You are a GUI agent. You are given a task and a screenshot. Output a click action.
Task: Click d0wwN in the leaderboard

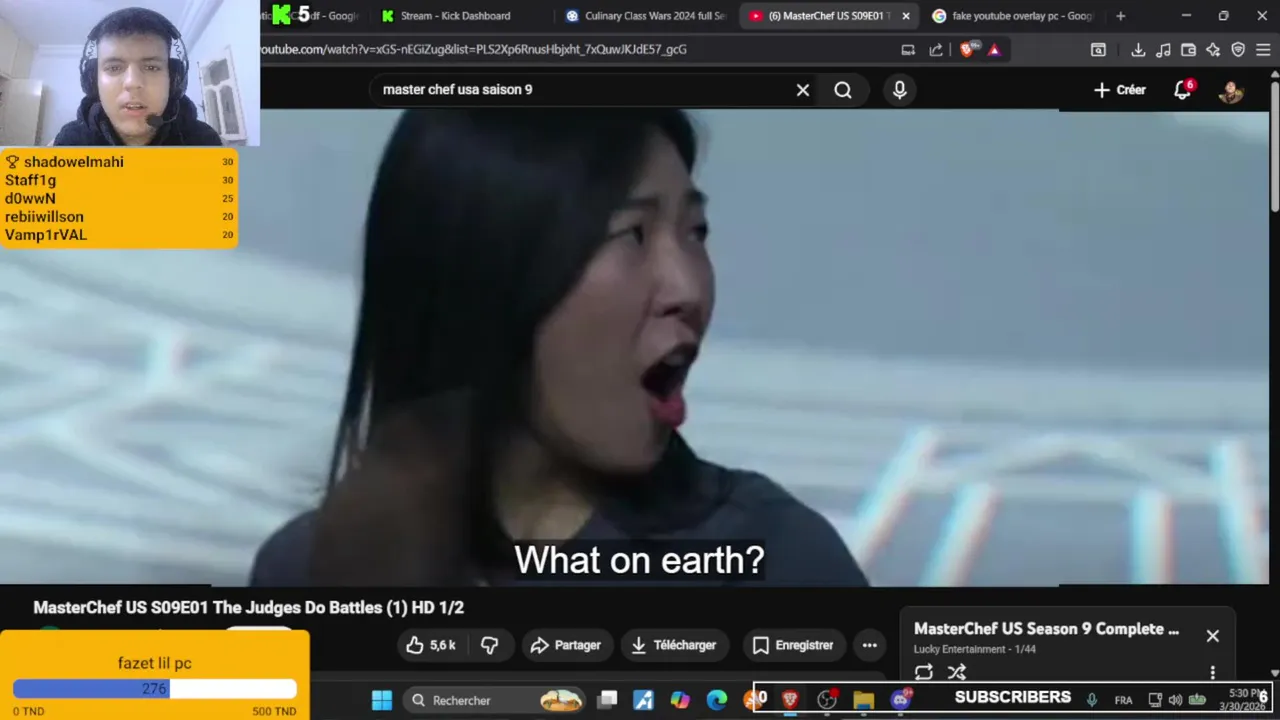pos(30,198)
